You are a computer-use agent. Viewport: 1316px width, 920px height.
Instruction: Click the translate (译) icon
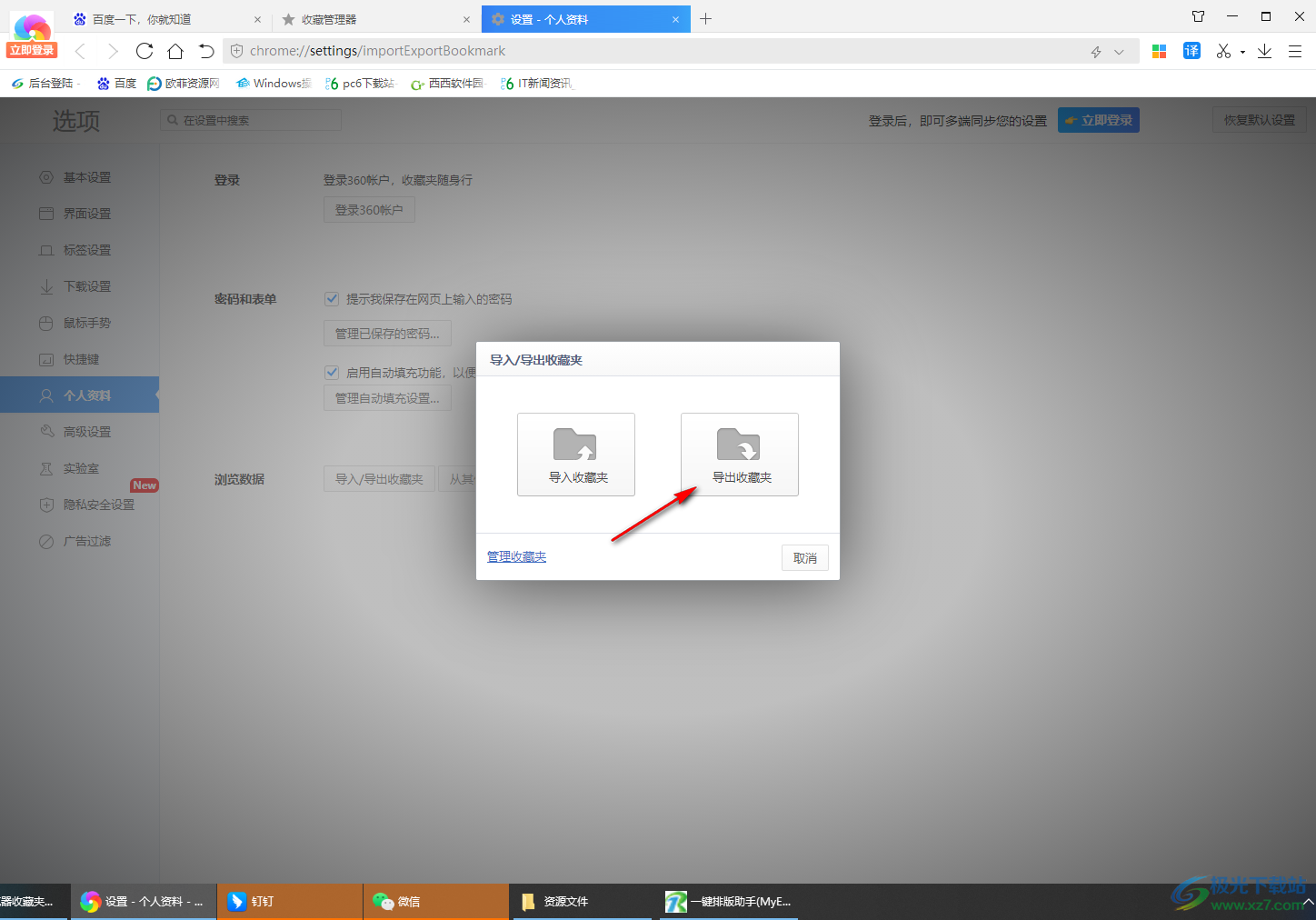1191,51
